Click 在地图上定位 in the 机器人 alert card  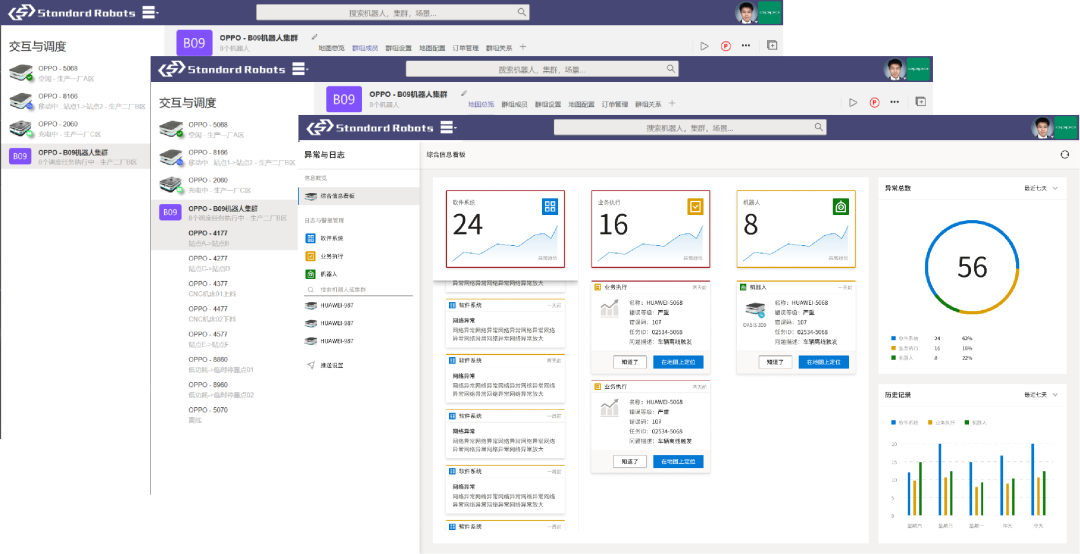(x=824, y=362)
